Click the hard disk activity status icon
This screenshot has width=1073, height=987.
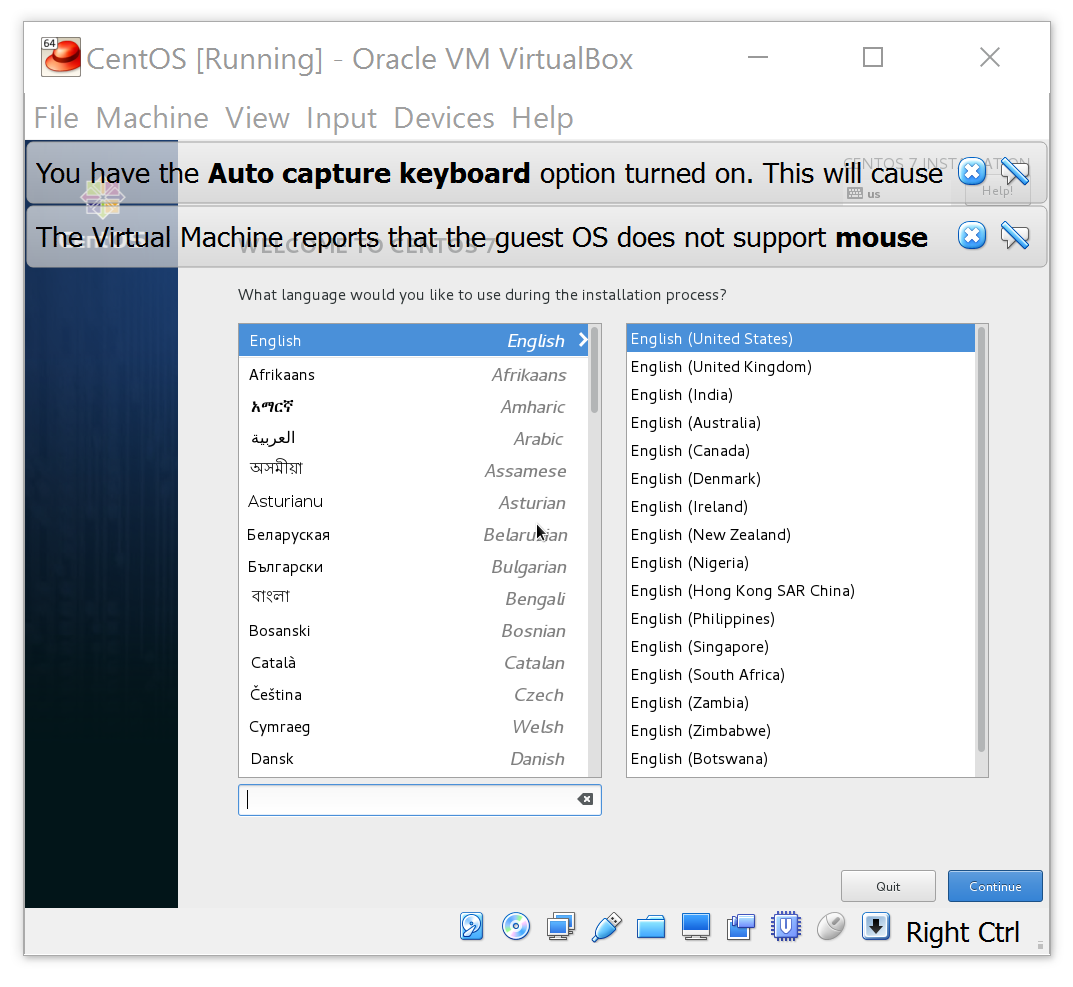[472, 927]
